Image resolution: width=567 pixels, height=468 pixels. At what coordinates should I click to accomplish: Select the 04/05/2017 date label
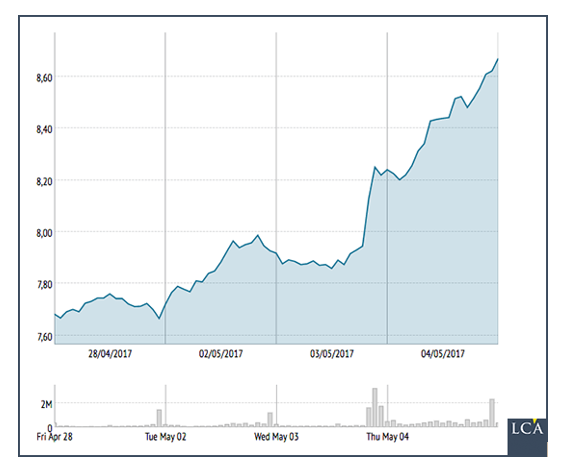[443, 353]
